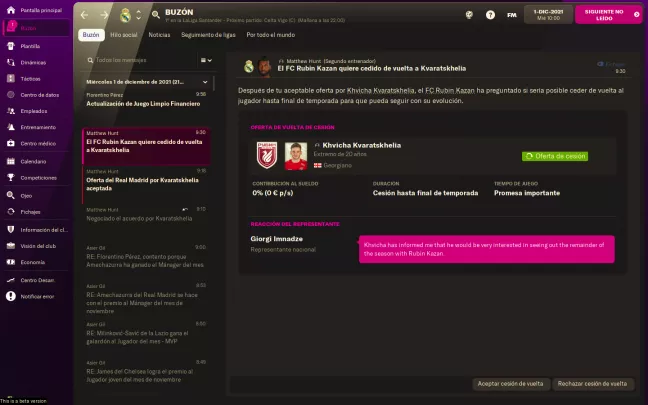
Task: Click the Real Madrid crest in header
Action: 125,15
